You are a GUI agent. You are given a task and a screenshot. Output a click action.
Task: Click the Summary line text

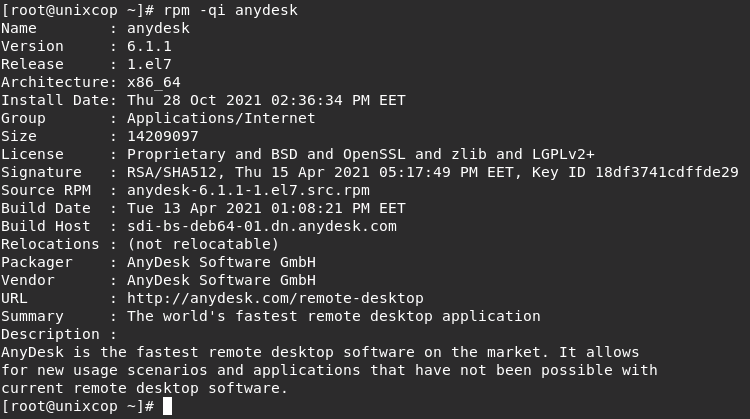click(x=333, y=317)
